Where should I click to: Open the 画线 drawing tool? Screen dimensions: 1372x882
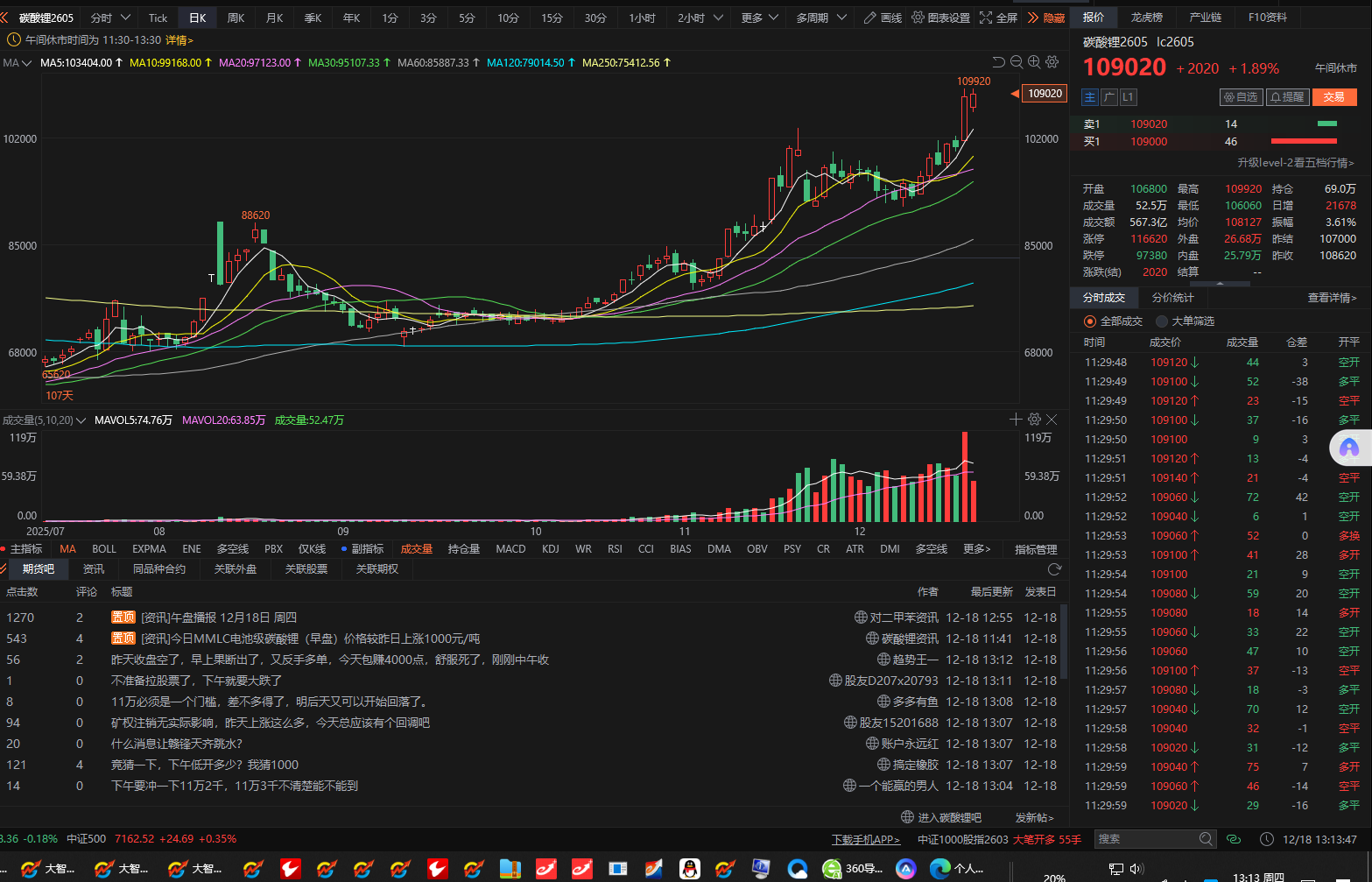coord(883,18)
